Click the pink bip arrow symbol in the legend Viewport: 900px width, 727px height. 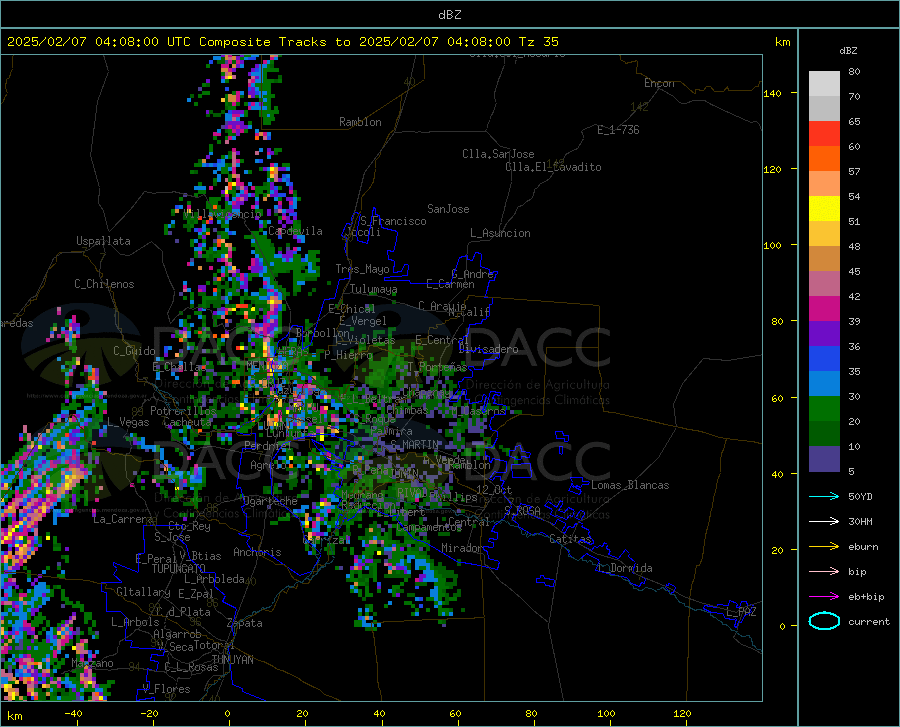tap(824, 572)
